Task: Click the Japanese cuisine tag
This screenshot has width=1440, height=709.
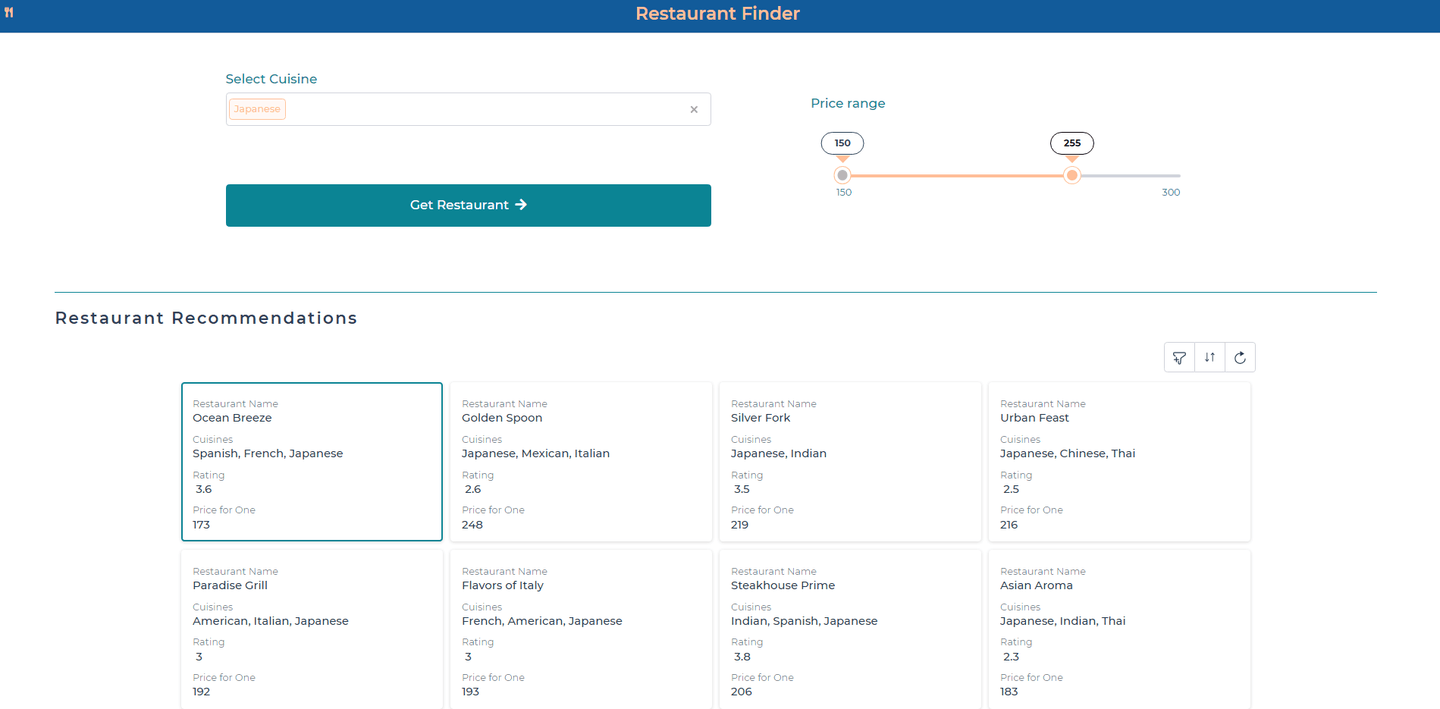Action: 257,109
